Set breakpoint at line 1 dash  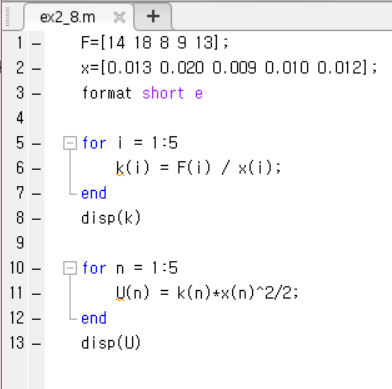(x=37, y=44)
